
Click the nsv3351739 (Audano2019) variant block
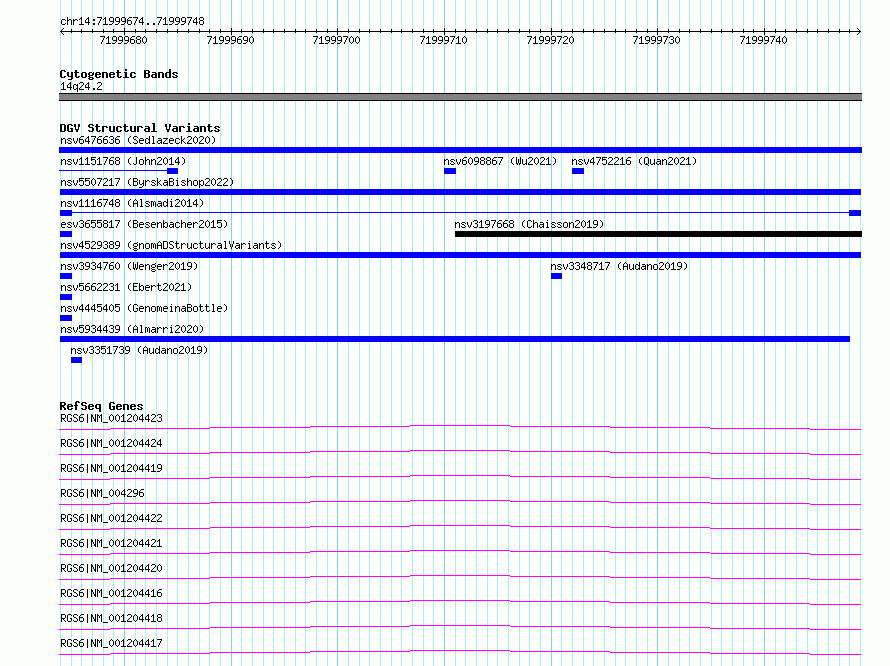click(76, 360)
